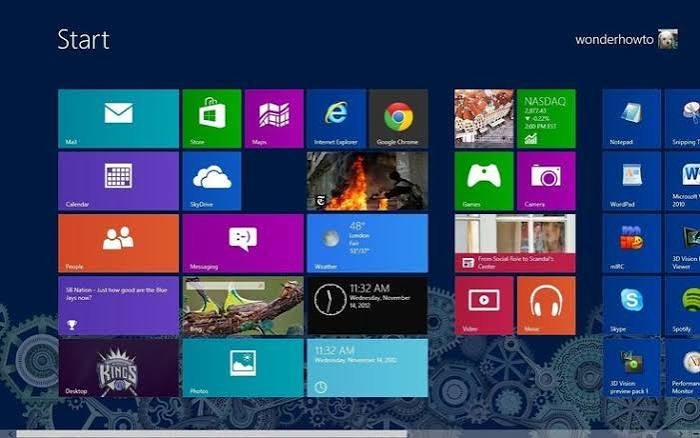700x438 pixels.
Task: Open the NASDAQ finance live tile
Action: [546, 118]
